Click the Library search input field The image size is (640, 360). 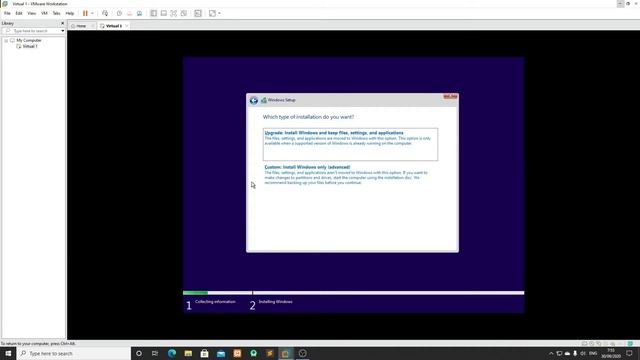click(32, 31)
